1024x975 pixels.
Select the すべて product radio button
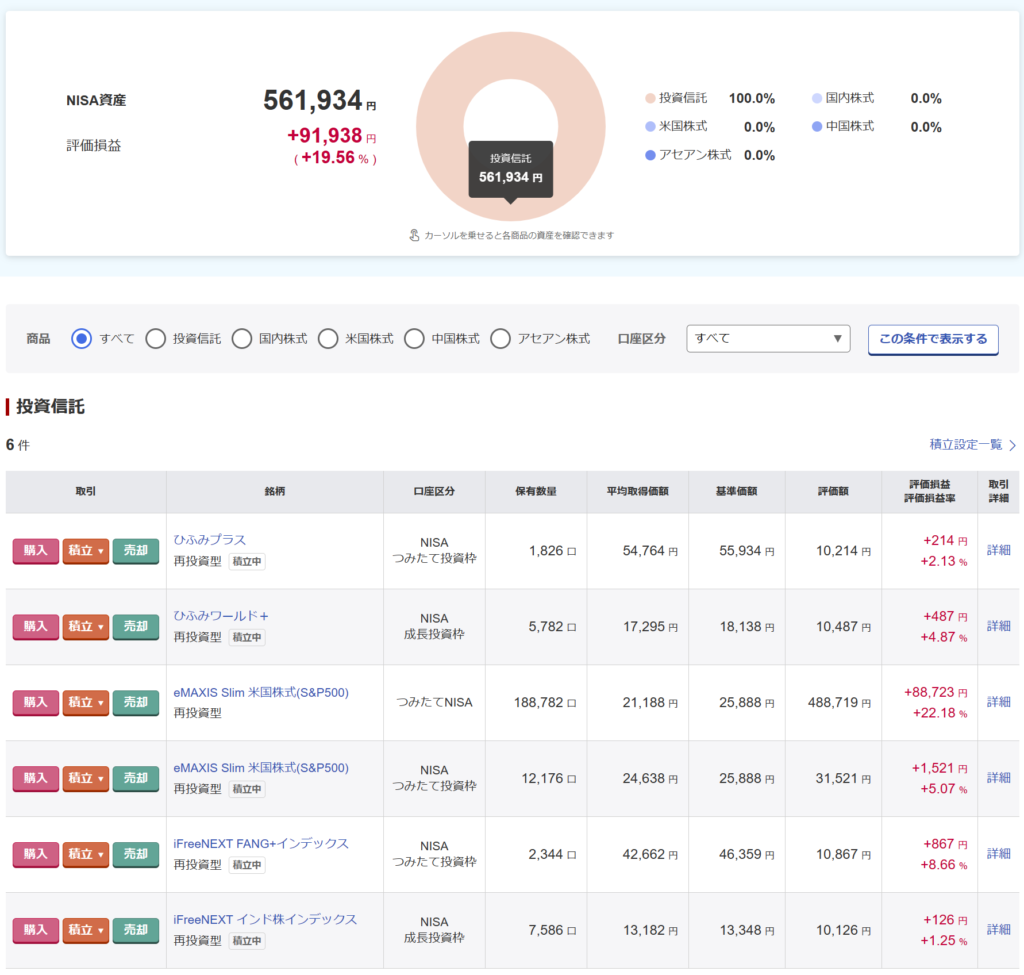[x=82, y=339]
